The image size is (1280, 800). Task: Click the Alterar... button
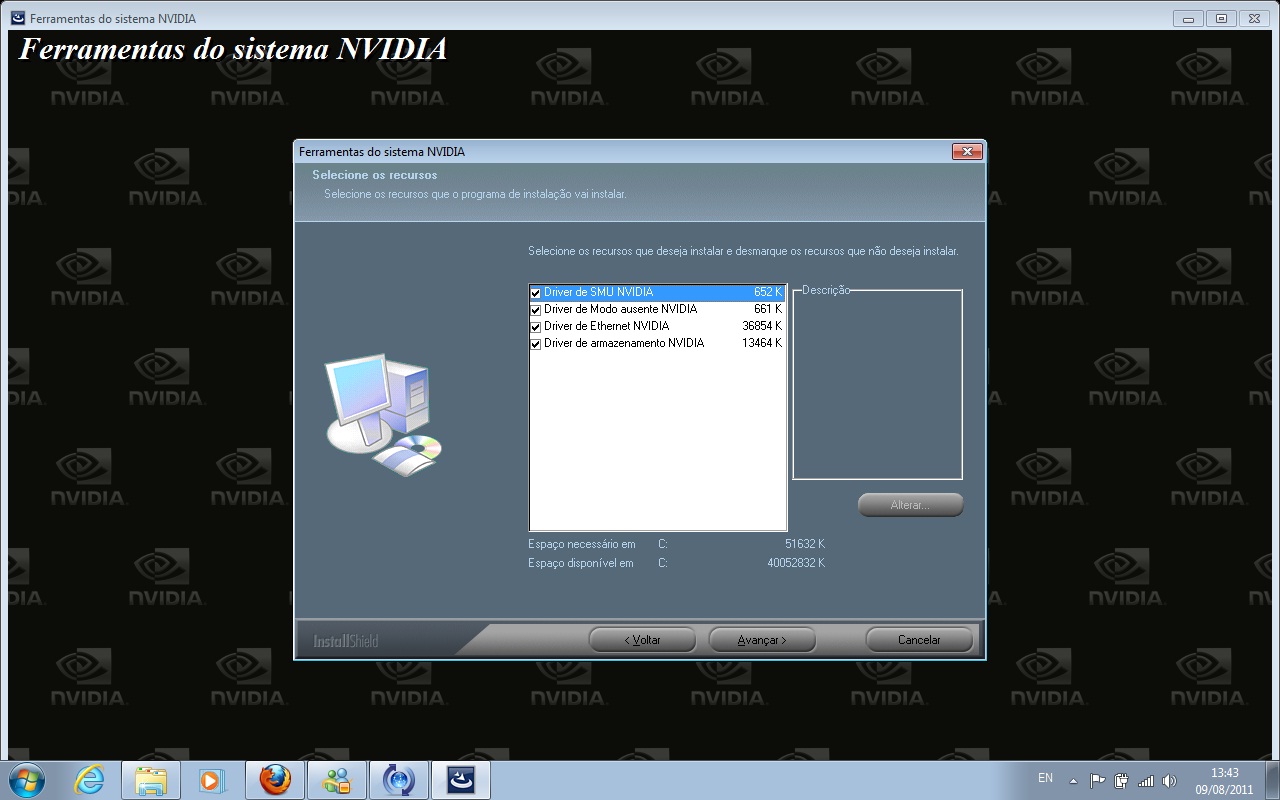(910, 505)
